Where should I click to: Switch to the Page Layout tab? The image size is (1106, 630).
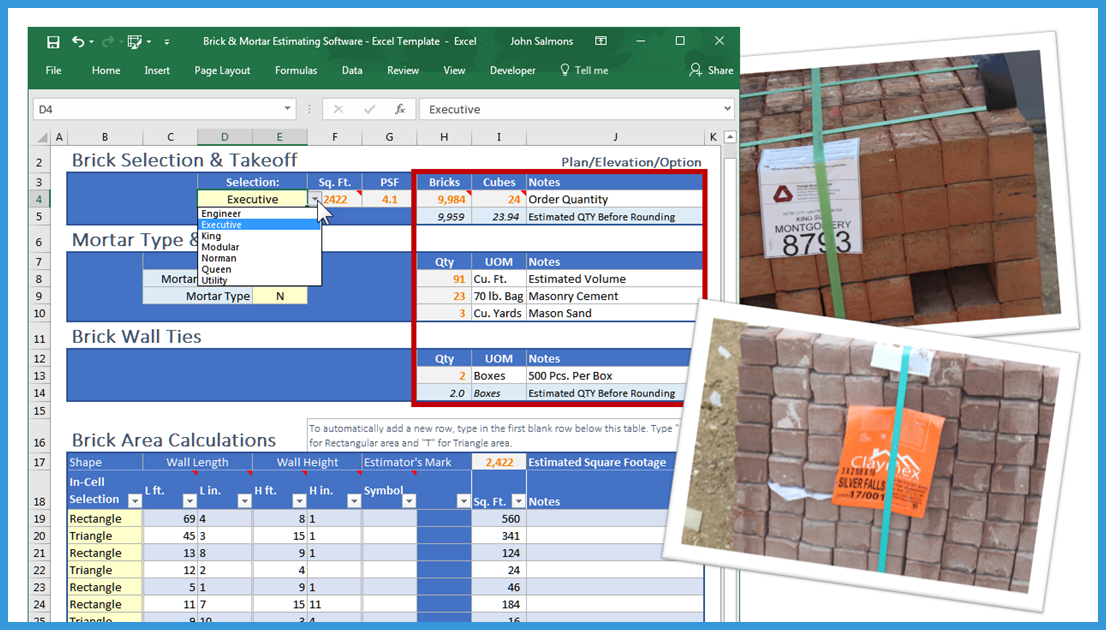coord(222,71)
